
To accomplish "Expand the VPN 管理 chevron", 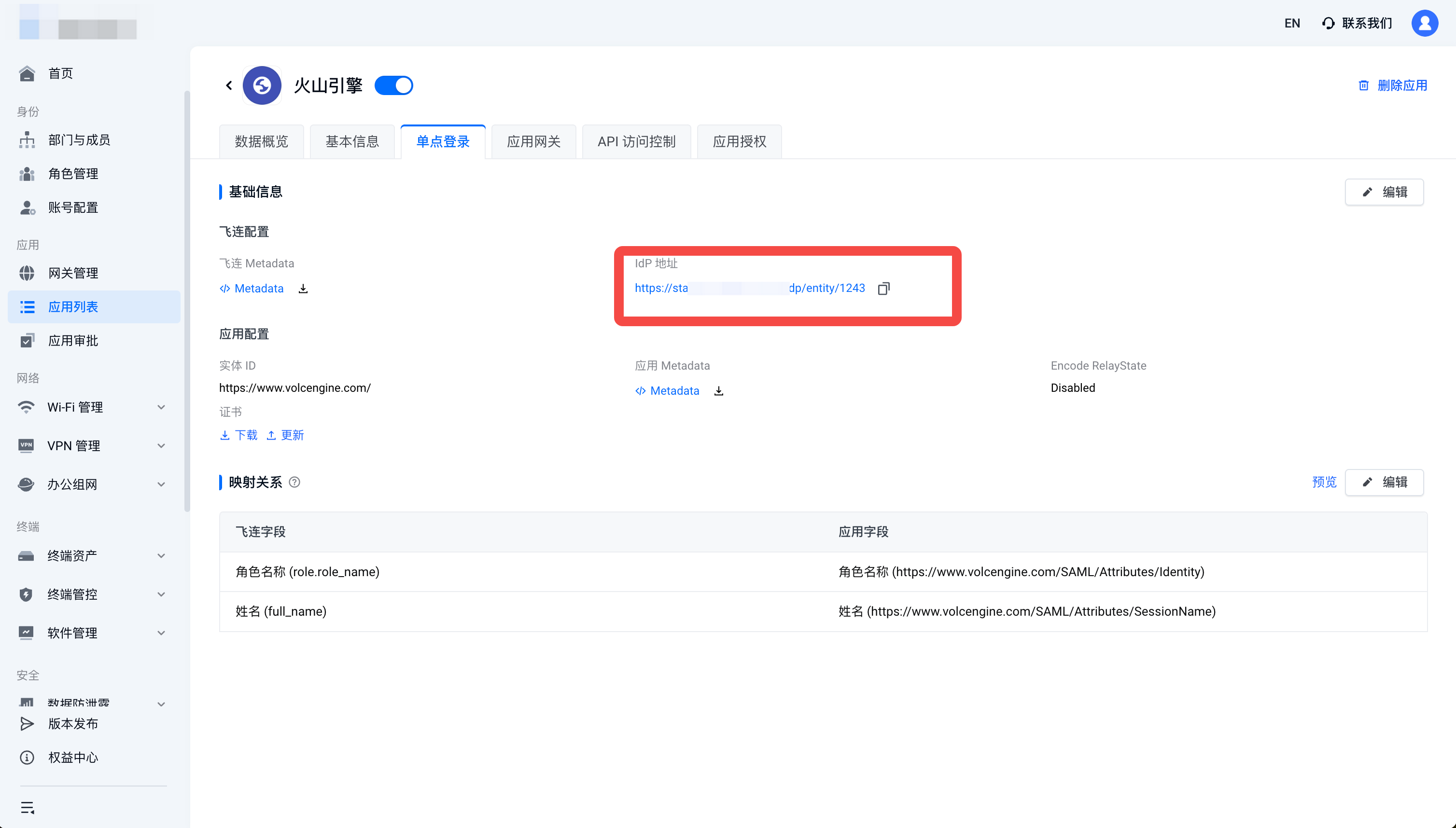I will 162,446.
